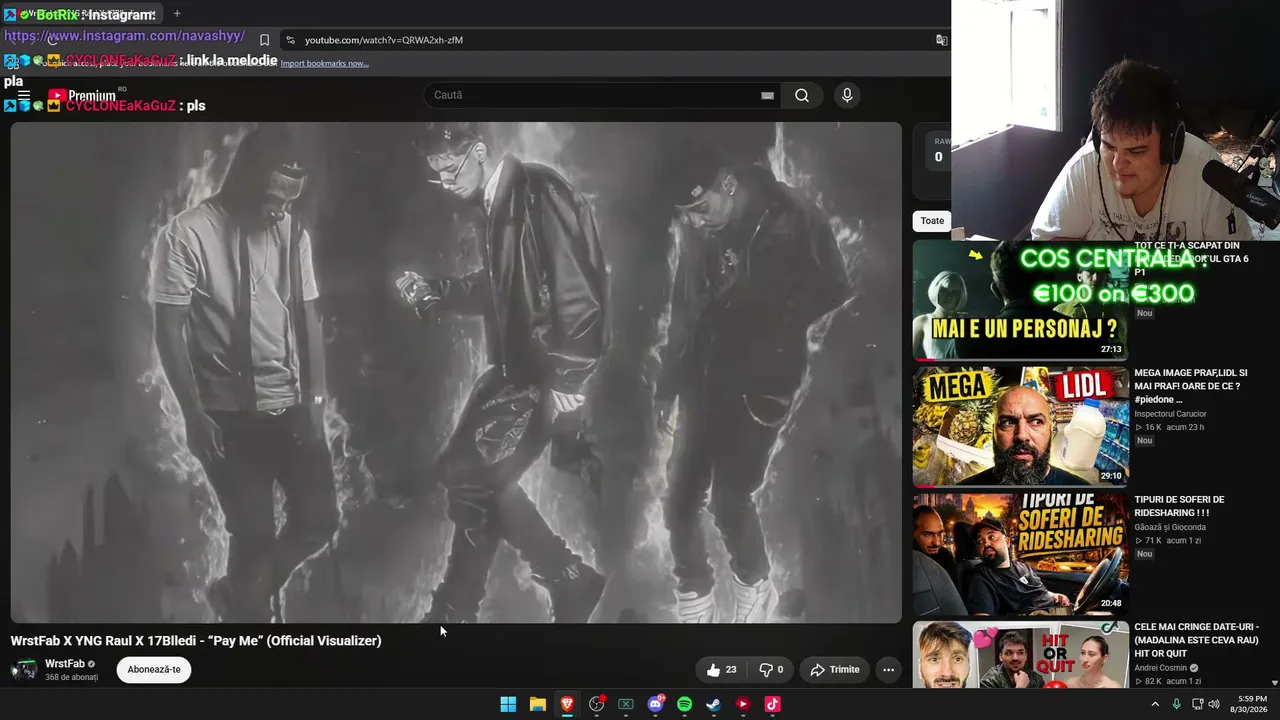Open the YouTube guide hamburger menu
The width and height of the screenshot is (1280, 720).
tap(24, 95)
